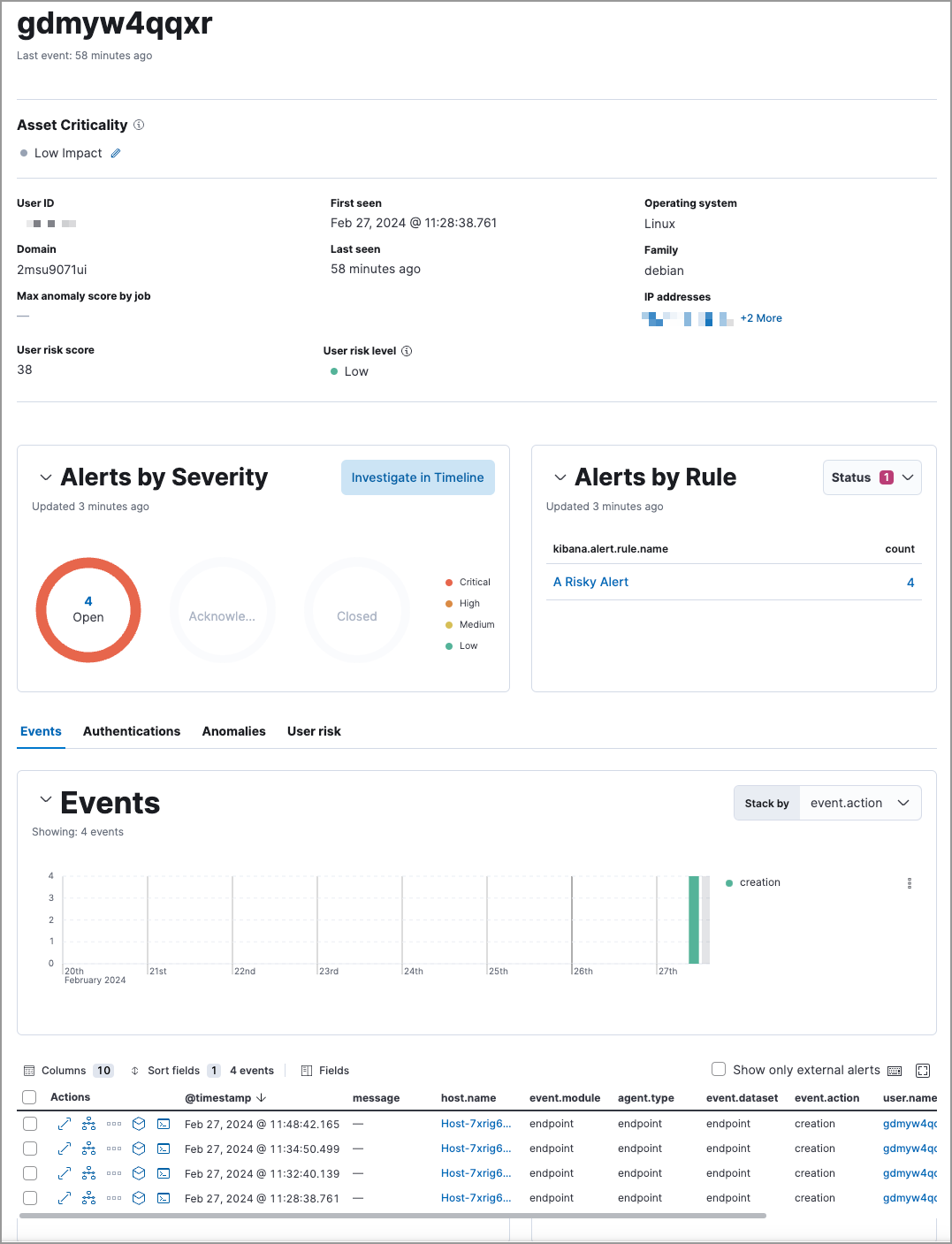Check the select-all checkbox in Actions header
The height and width of the screenshot is (1244, 952).
click(x=29, y=1096)
